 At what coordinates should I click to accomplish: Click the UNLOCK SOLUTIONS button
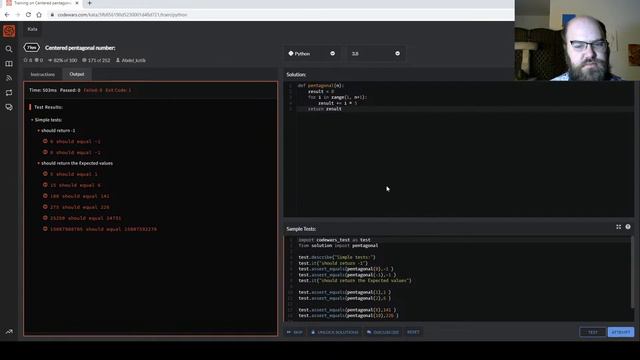[x=335, y=332]
